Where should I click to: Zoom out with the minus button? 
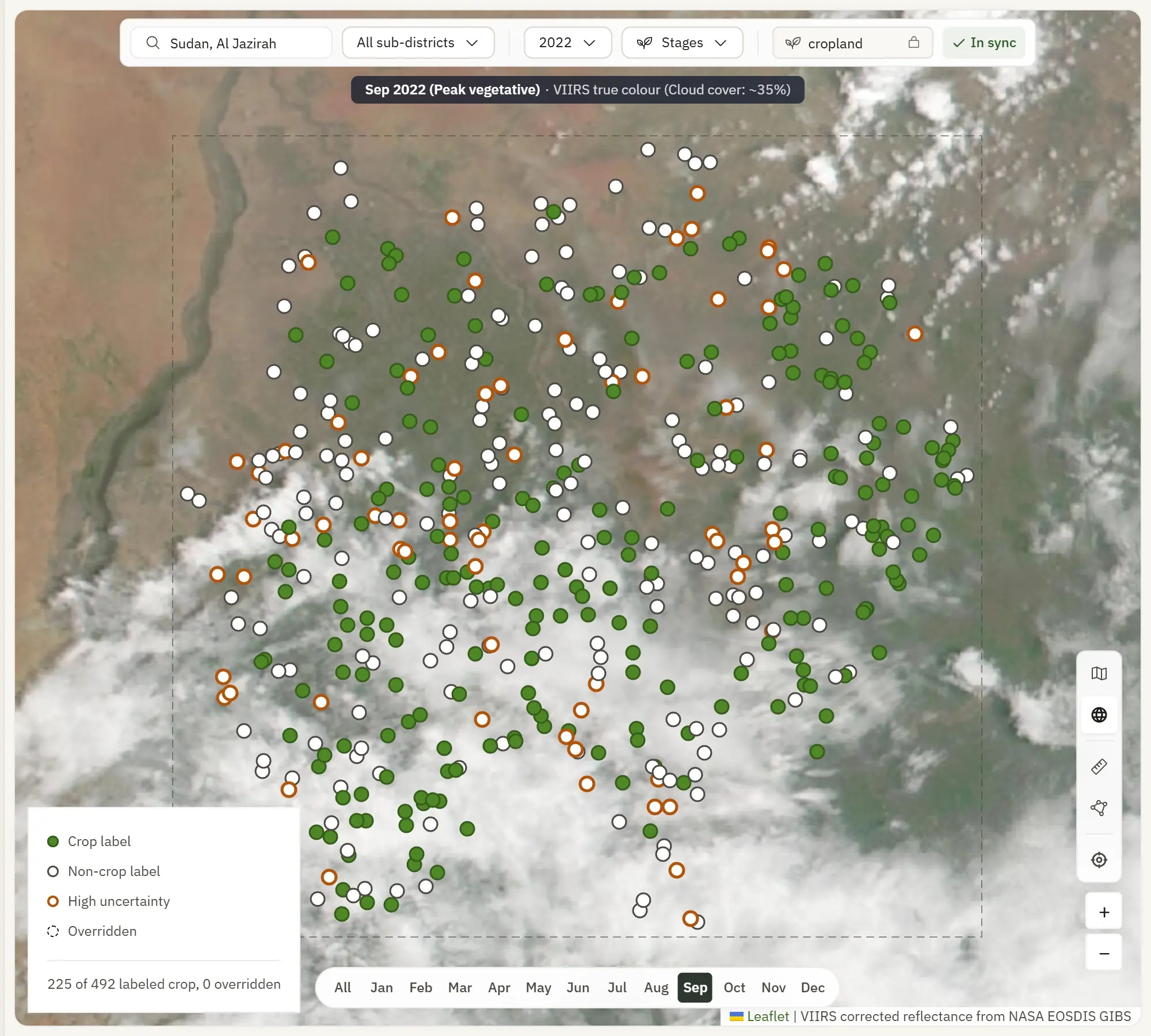(1104, 954)
